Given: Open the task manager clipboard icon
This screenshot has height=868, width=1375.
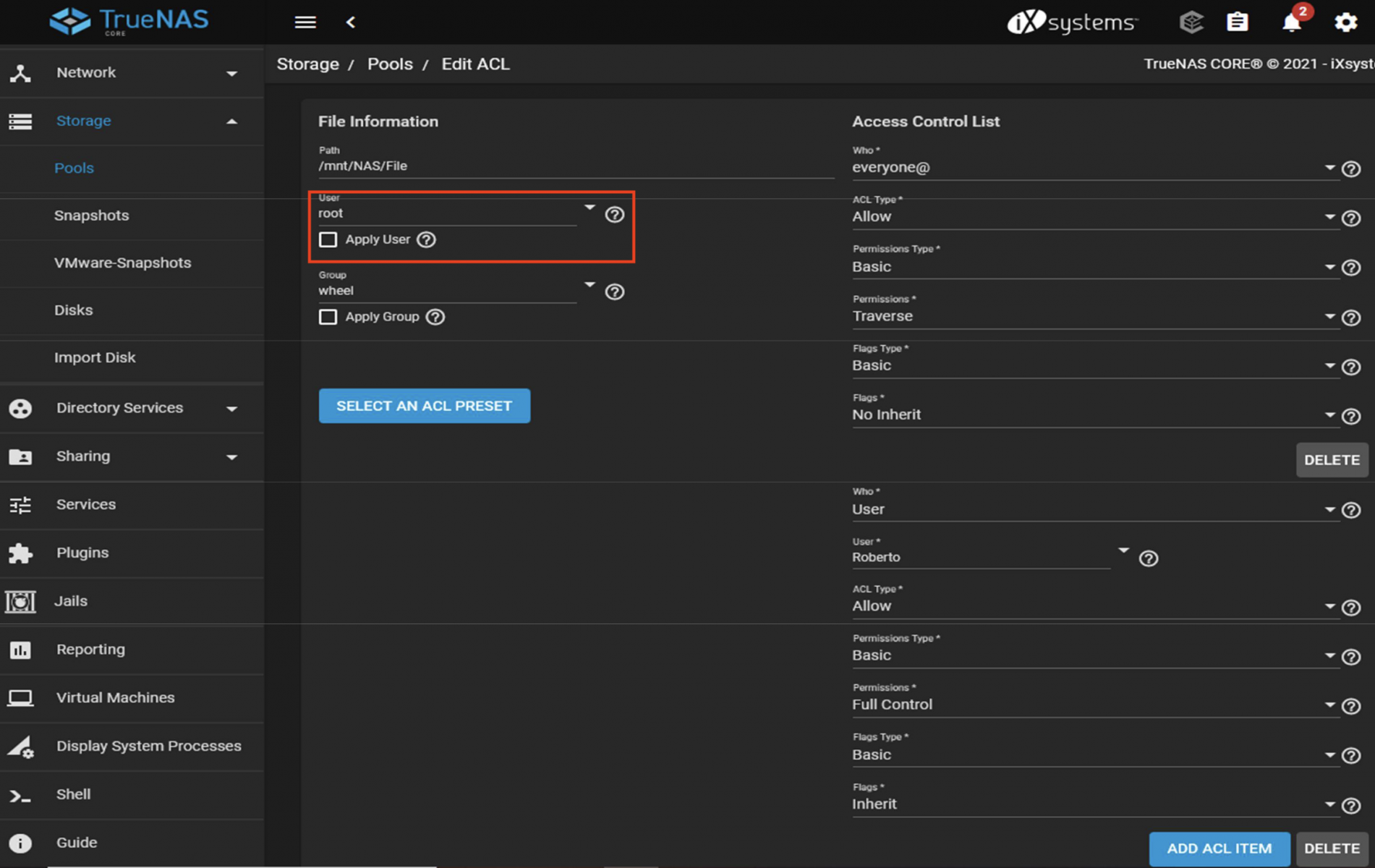Looking at the screenshot, I should click(1238, 22).
